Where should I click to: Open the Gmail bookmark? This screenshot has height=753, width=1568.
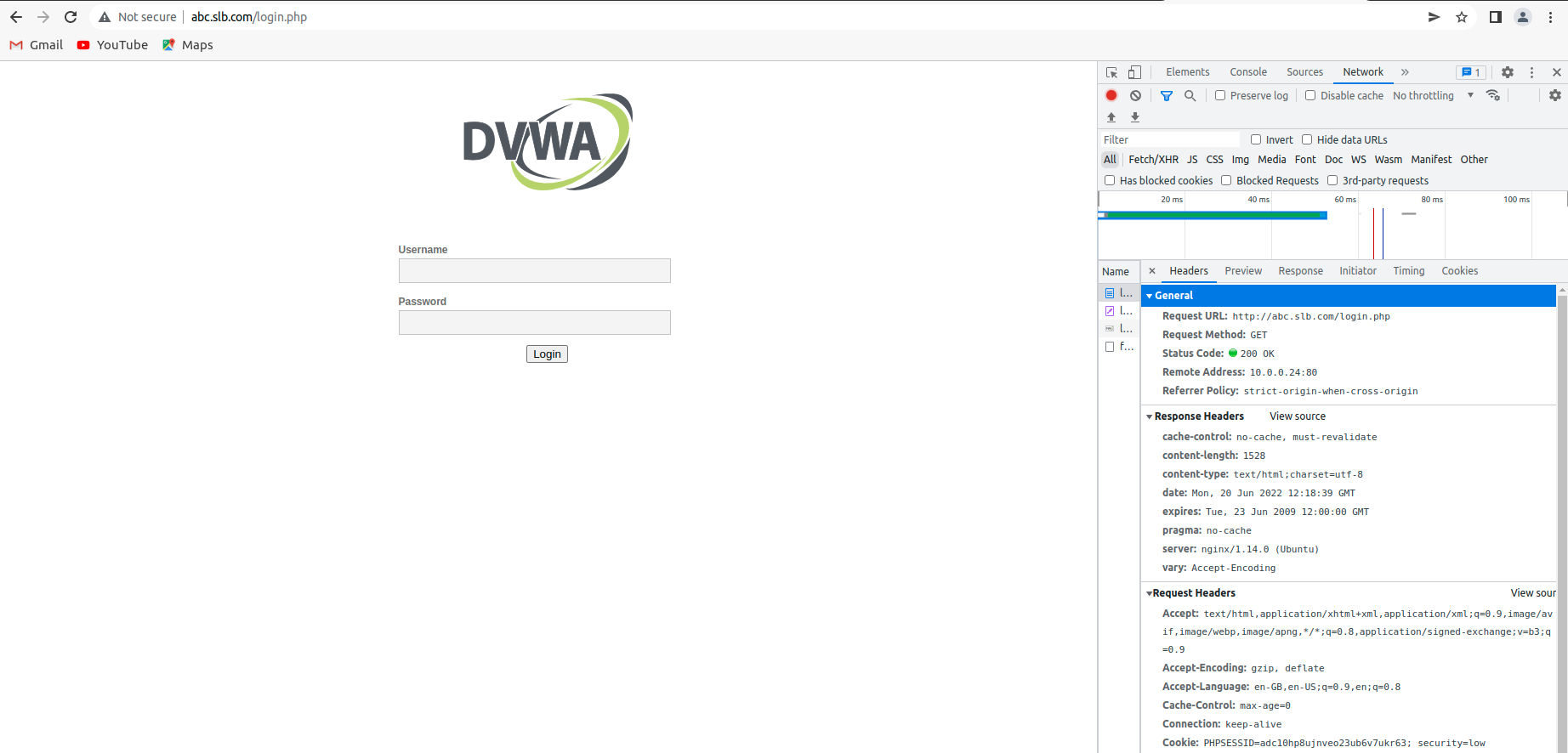[x=37, y=45]
